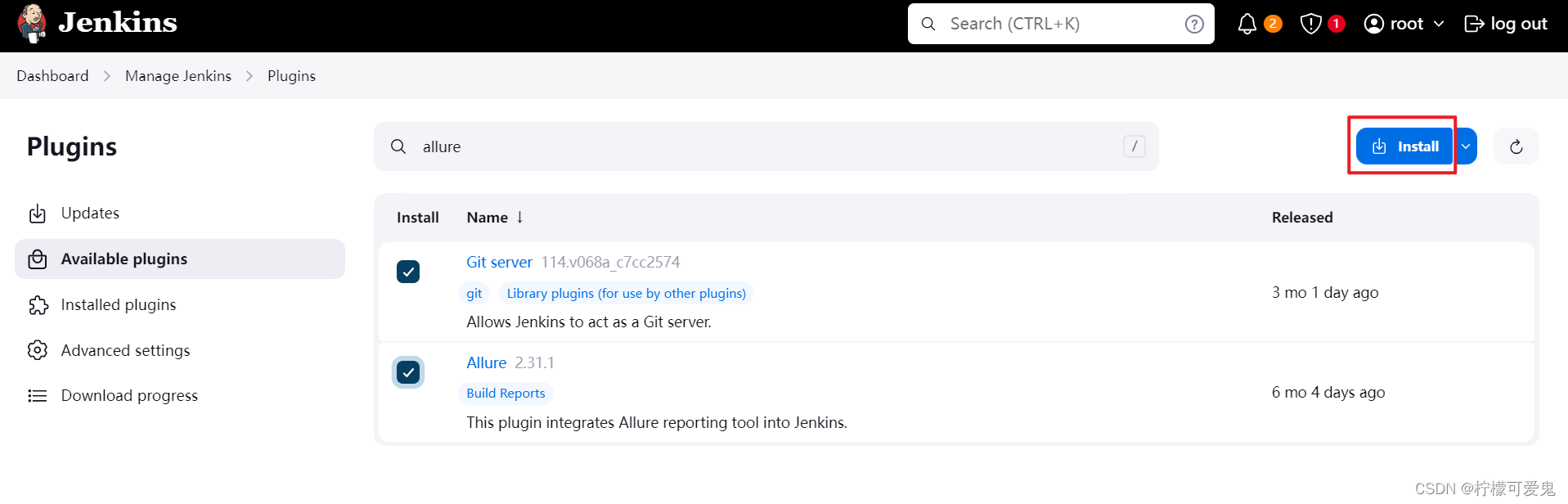
Task: Click Allure version 2.31.1 text
Action: point(534,362)
